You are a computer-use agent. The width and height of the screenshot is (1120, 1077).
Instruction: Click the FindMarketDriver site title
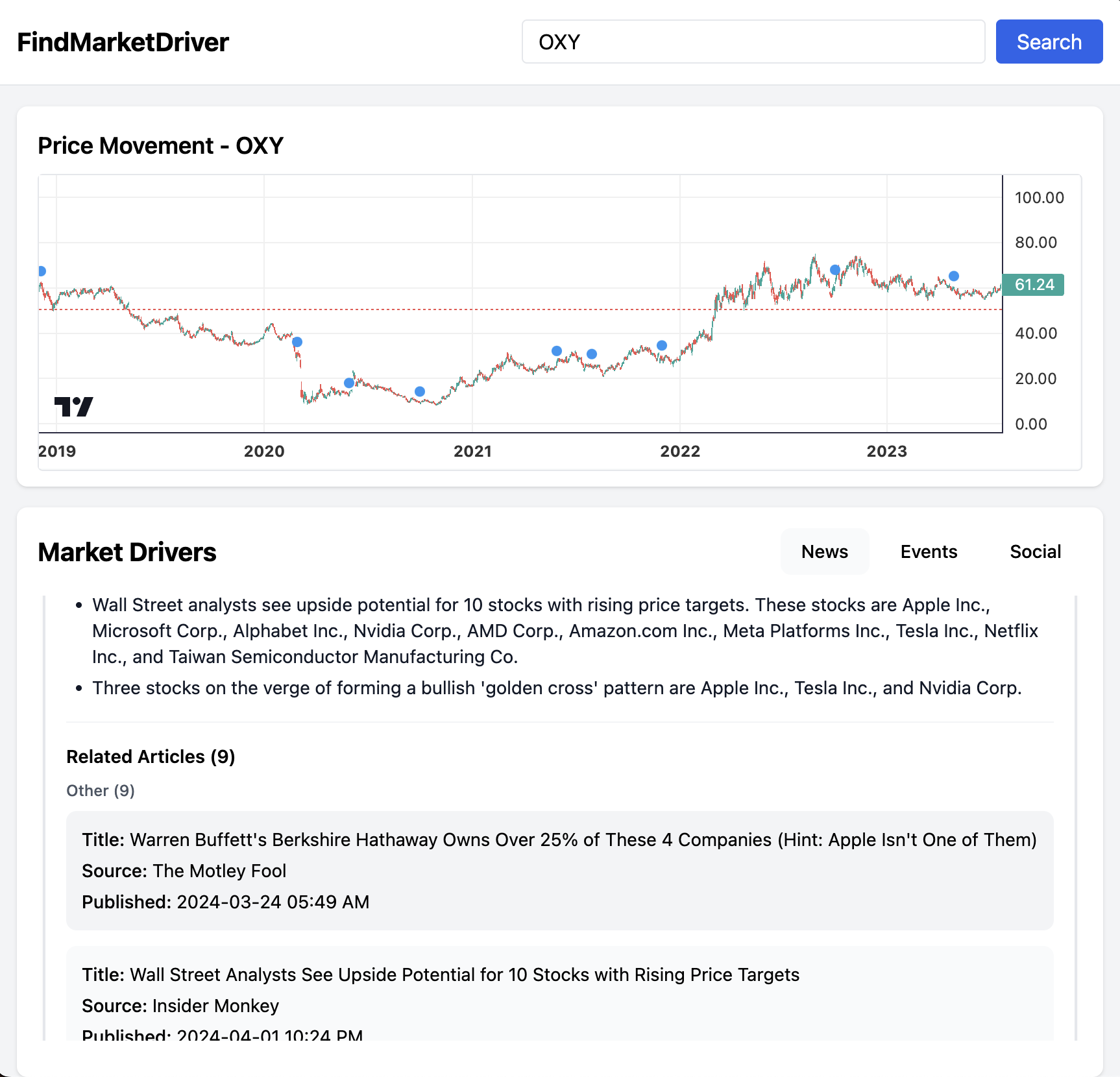123,42
